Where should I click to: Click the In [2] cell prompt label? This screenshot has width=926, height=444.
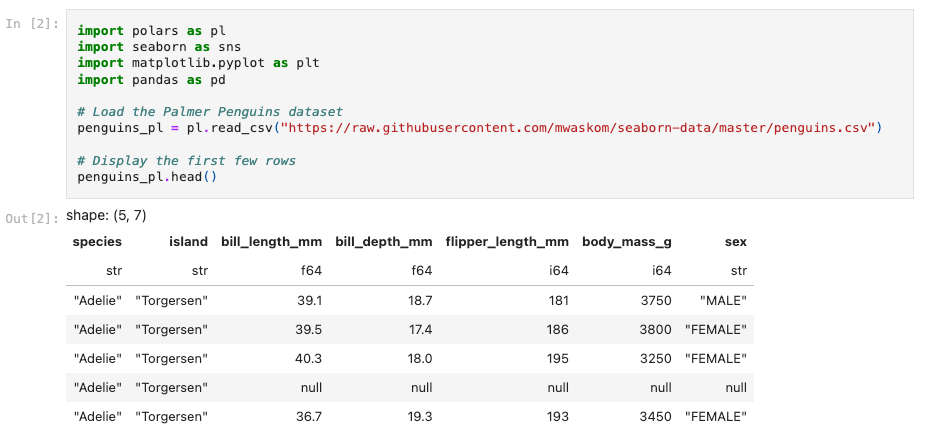click(32, 24)
